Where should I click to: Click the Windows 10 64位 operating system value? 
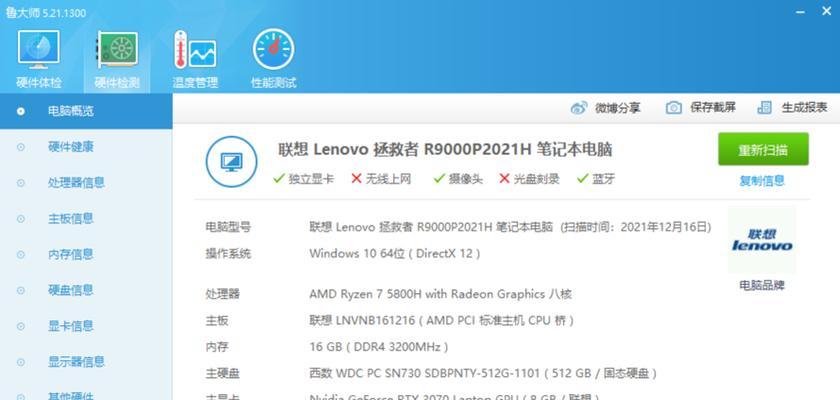(x=394, y=254)
